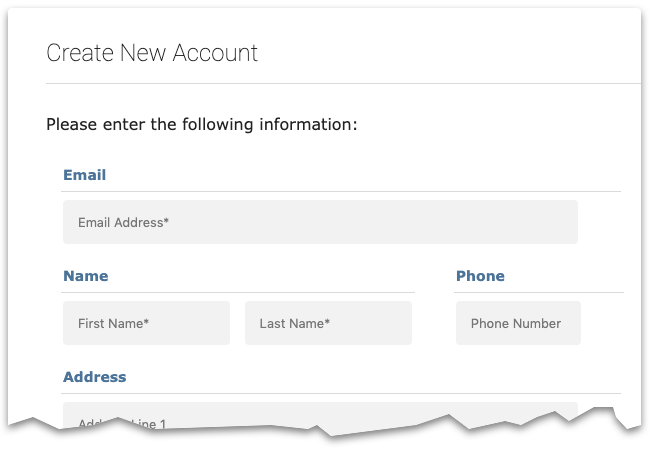The width and height of the screenshot is (649, 453).
Task: Click into the Phone Number field
Action: point(517,323)
